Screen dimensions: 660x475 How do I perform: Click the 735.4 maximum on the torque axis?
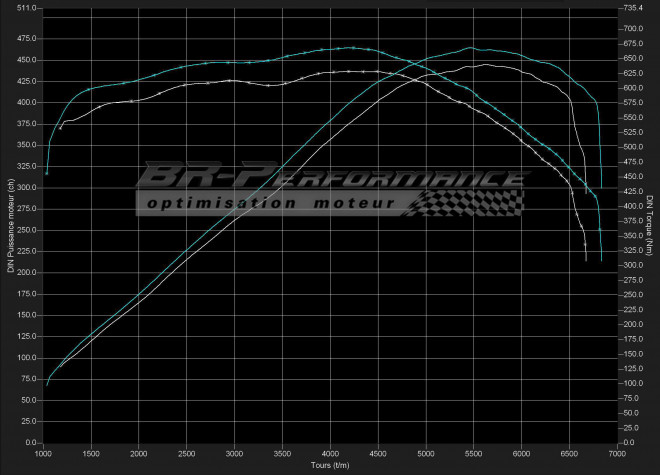(631, 8)
